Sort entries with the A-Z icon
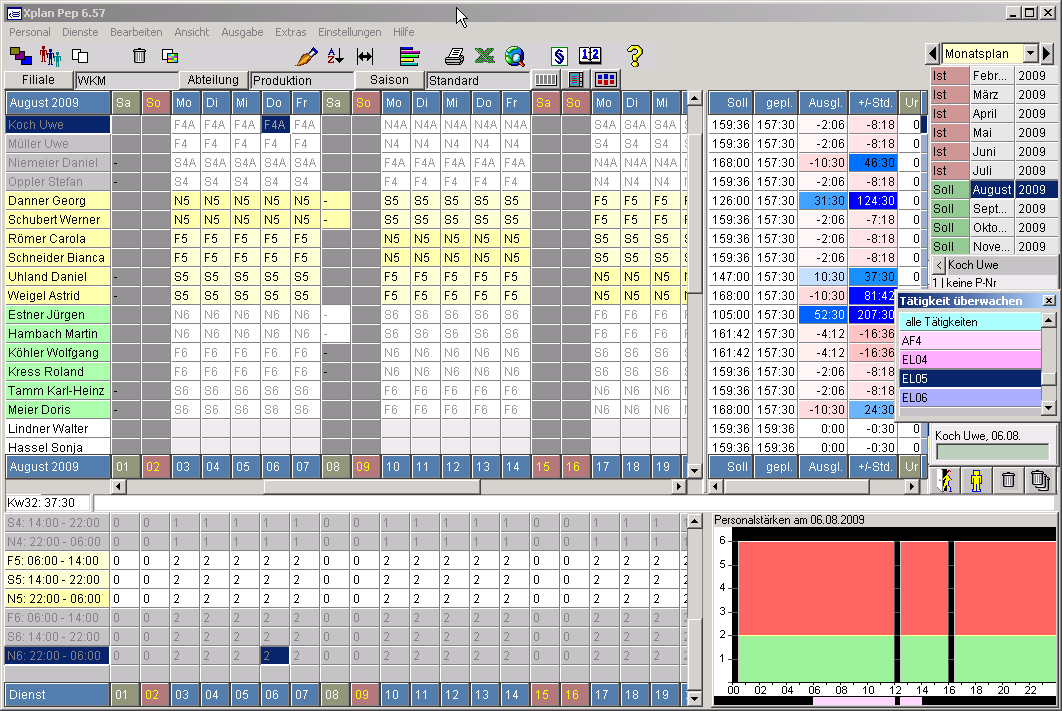This screenshot has width=1062, height=711. tap(335, 56)
